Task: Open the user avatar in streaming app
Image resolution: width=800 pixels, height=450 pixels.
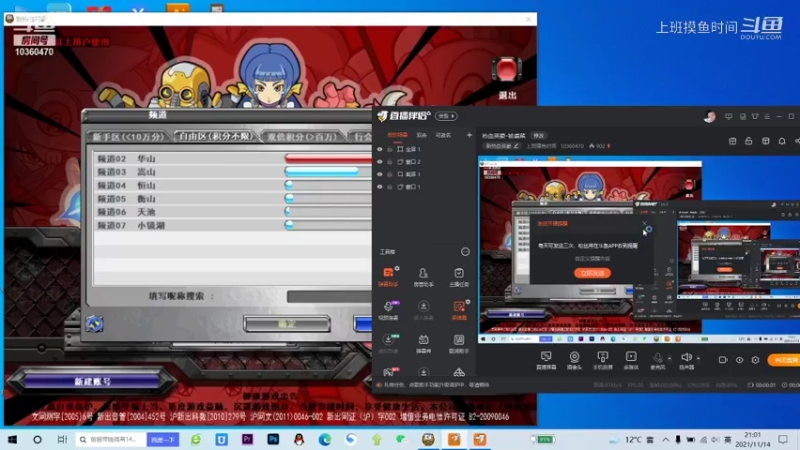Action: tap(710, 116)
